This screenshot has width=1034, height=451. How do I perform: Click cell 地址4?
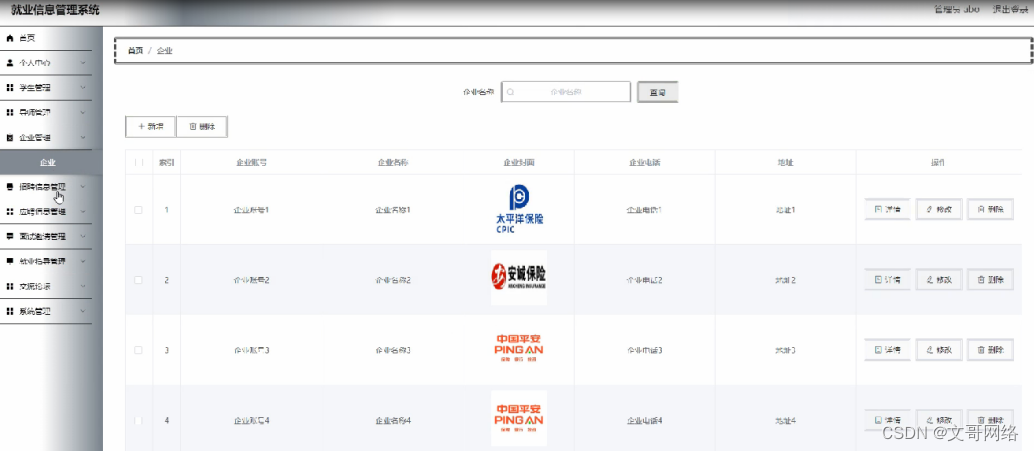785,420
